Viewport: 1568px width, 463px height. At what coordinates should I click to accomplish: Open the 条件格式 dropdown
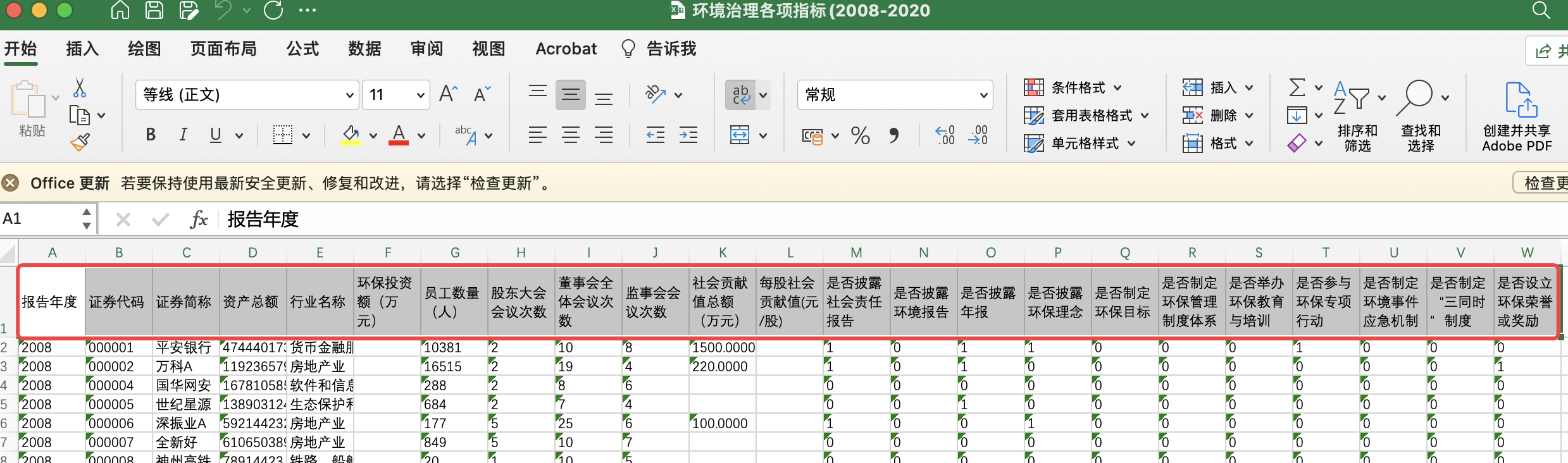(x=1073, y=87)
